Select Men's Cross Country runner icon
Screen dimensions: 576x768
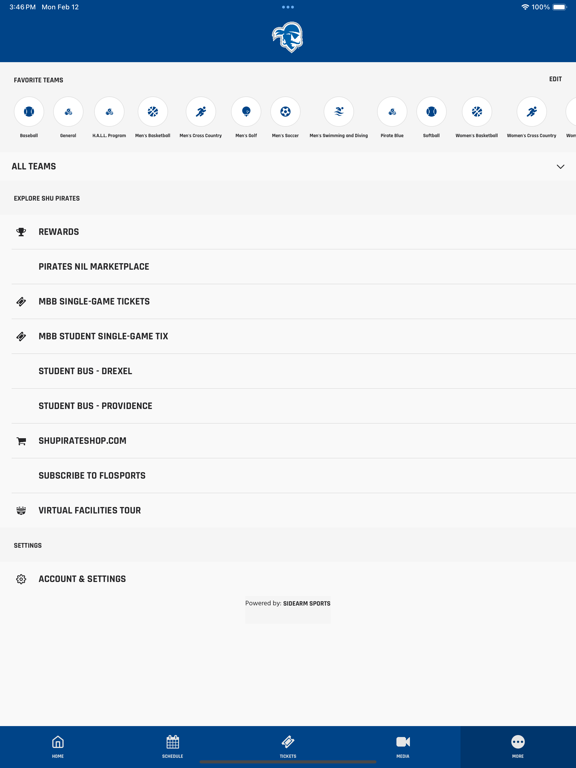point(201,112)
